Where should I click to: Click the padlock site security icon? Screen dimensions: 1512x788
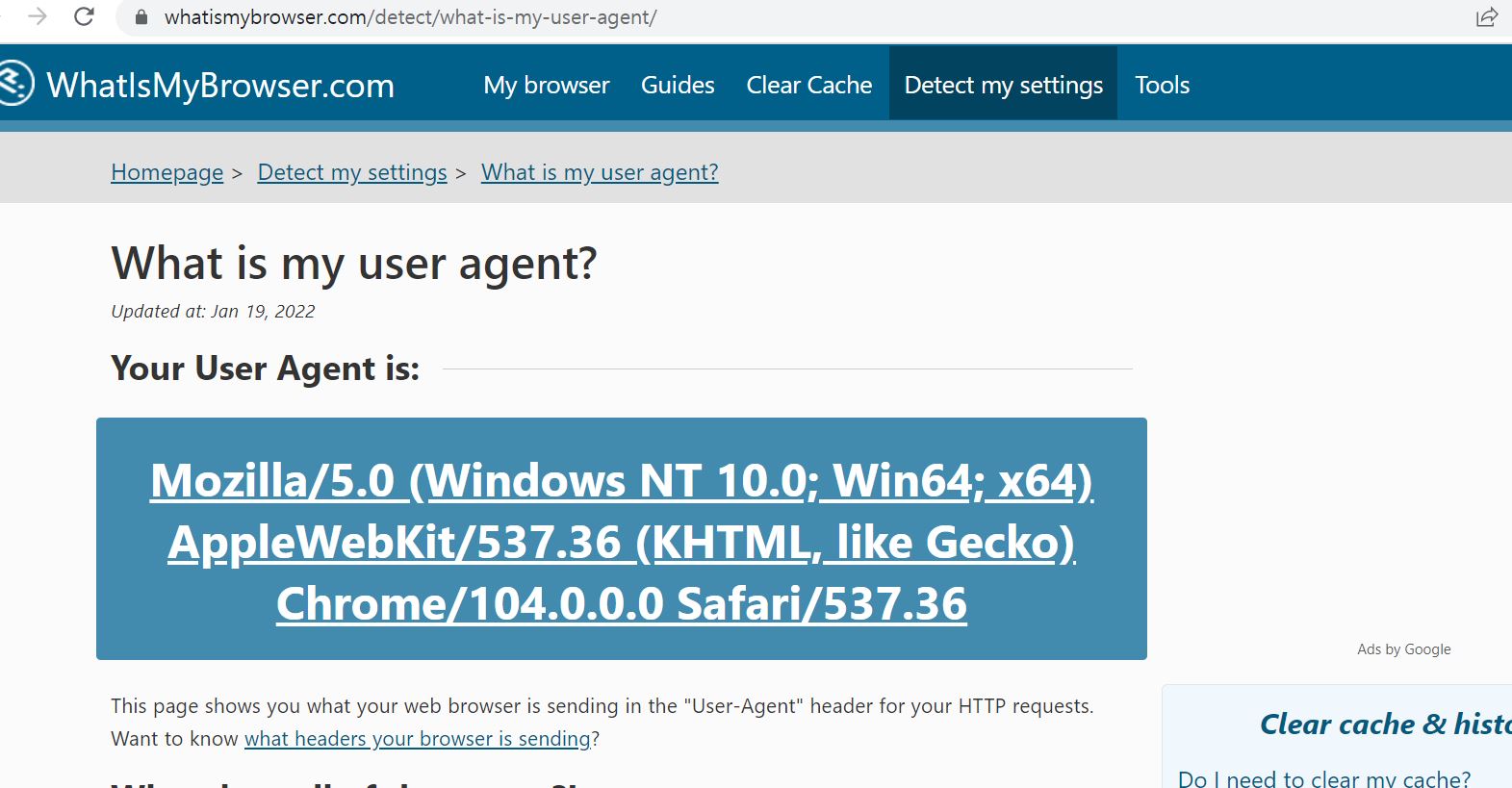click(x=141, y=17)
